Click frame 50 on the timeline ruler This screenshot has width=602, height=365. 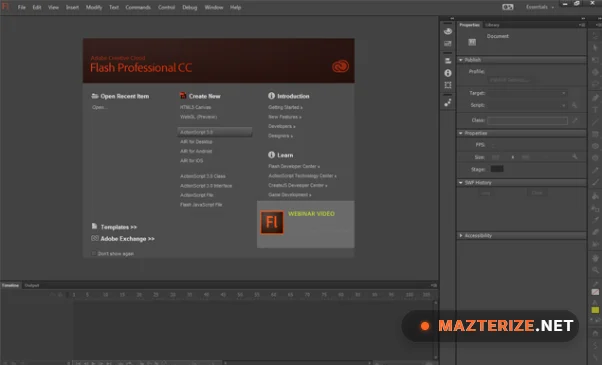240,294
